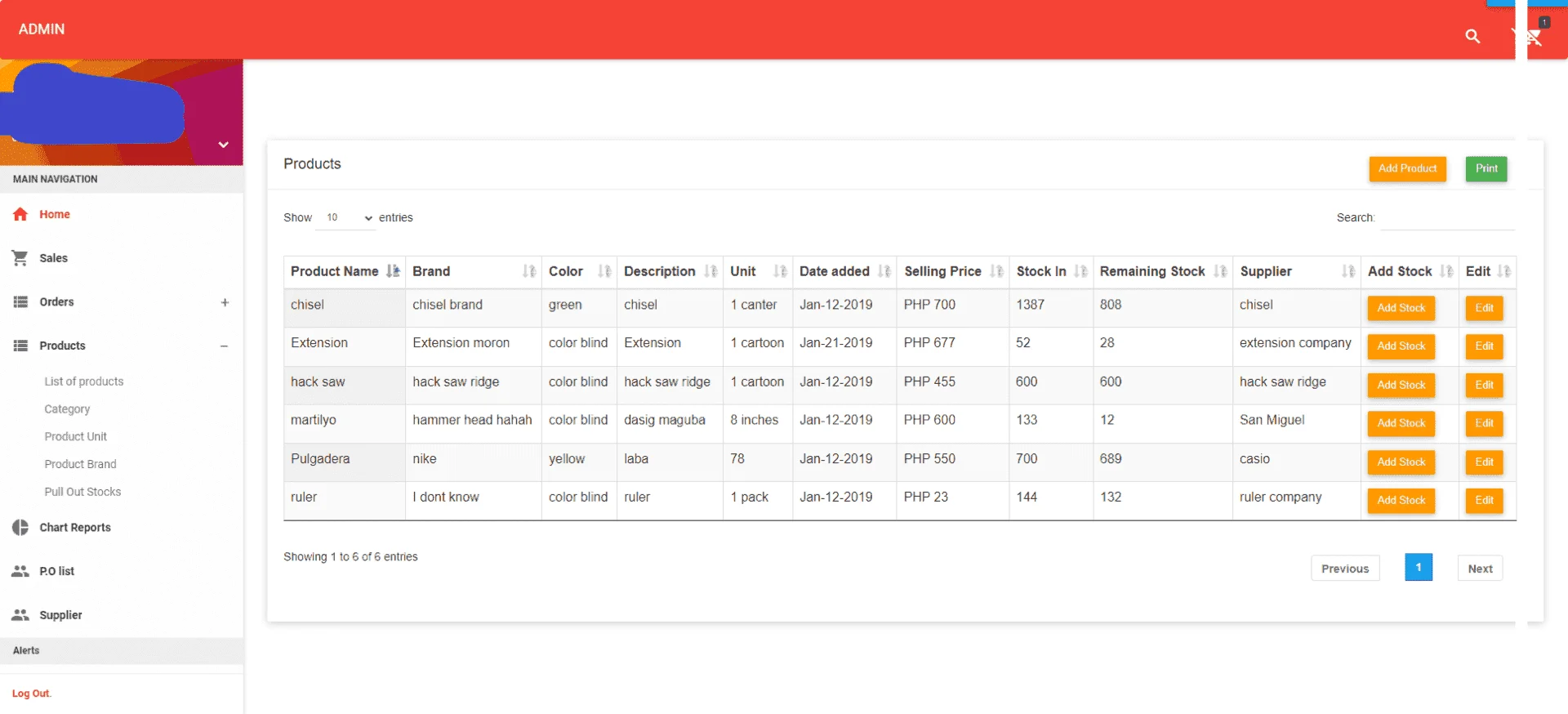Collapse the Products menu minus sign

224,346
